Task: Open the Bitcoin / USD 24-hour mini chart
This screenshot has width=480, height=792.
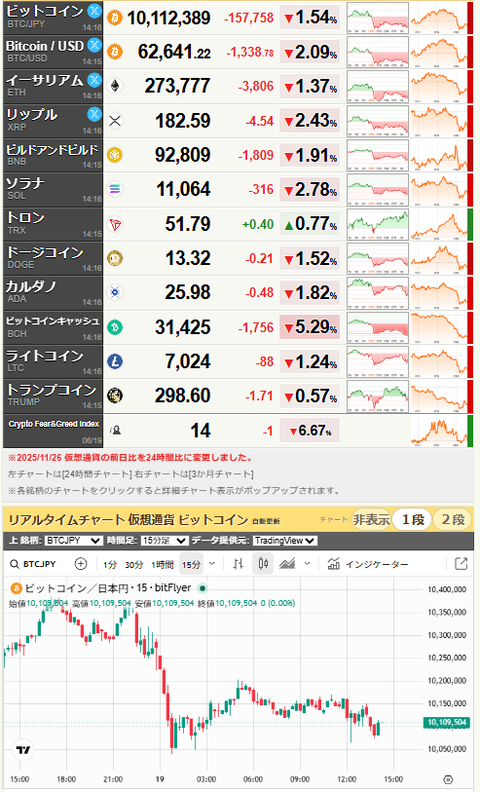Action: tap(377, 52)
